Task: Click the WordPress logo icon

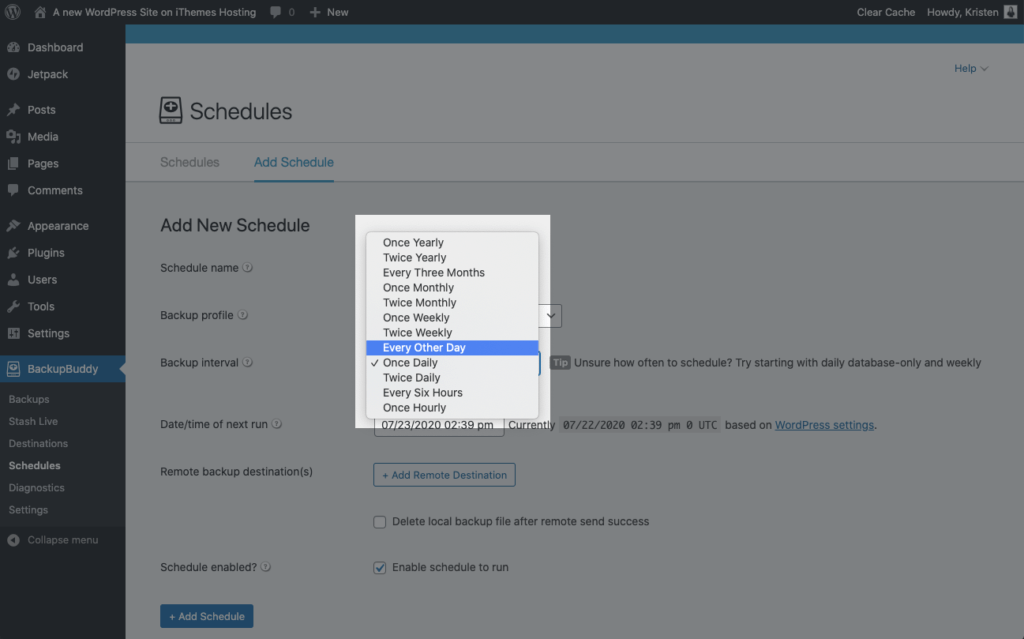Action: pyautogui.click(x=12, y=12)
